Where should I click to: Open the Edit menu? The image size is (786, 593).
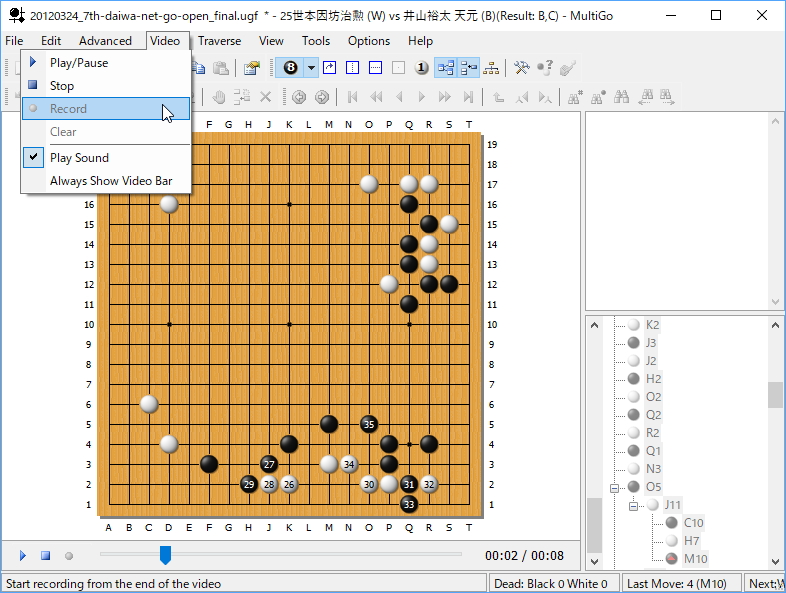[x=51, y=41]
